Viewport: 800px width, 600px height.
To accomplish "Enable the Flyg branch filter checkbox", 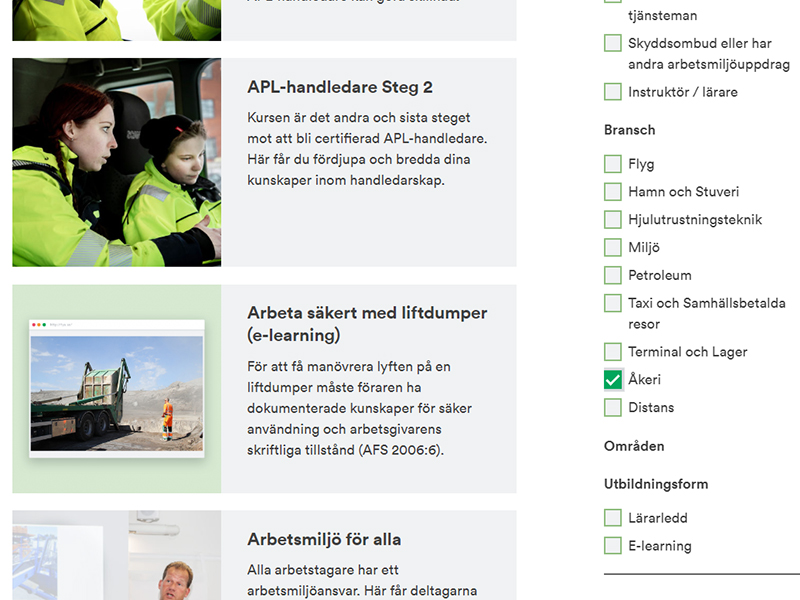I will [x=611, y=163].
